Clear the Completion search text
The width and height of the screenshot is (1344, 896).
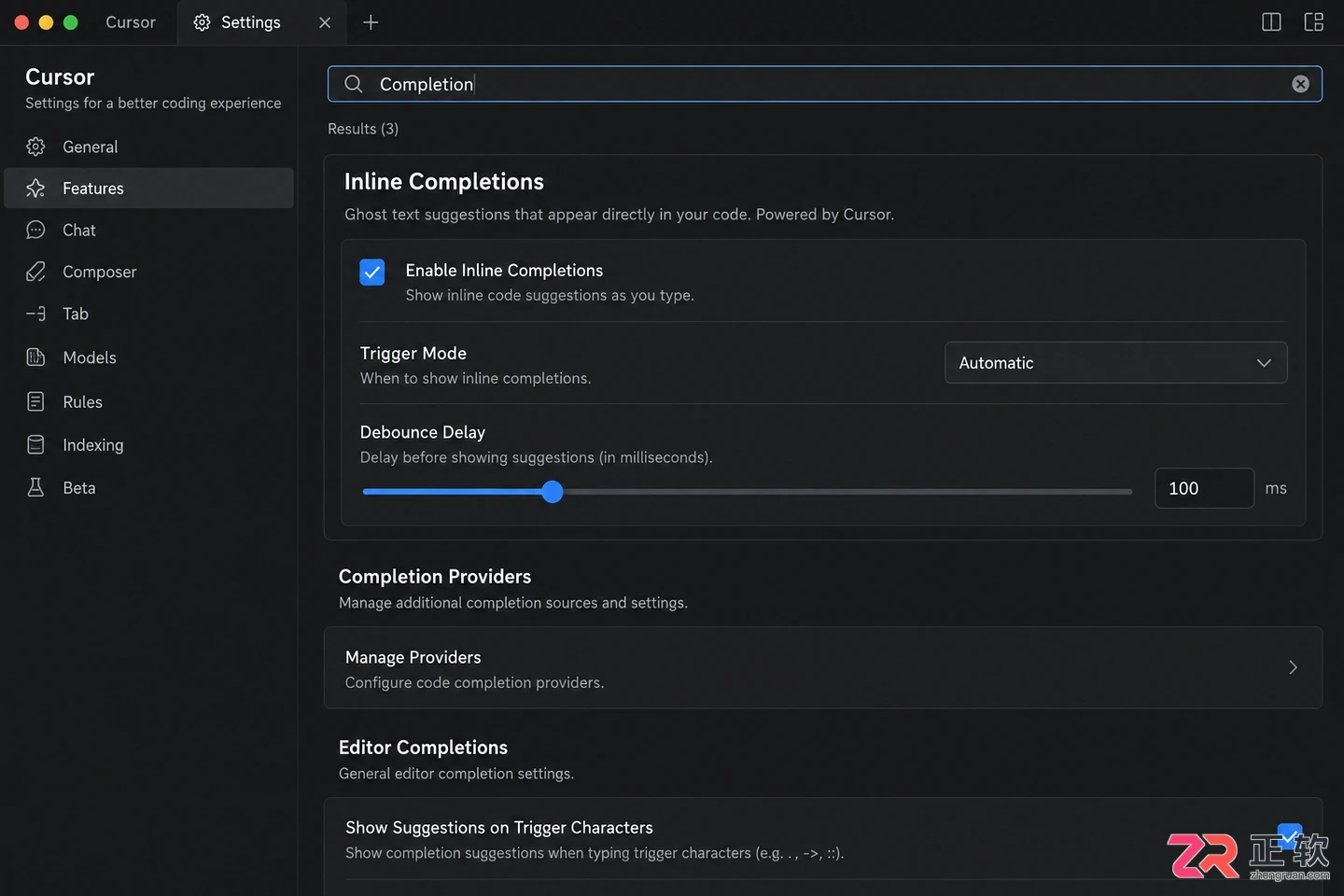click(1300, 84)
